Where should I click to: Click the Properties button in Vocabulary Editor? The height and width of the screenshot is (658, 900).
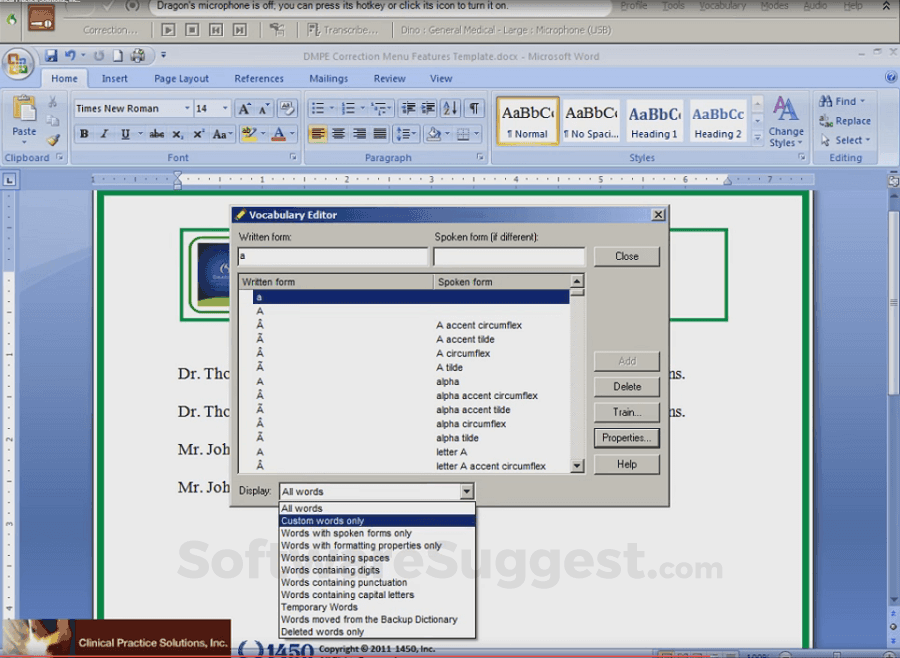(627, 437)
